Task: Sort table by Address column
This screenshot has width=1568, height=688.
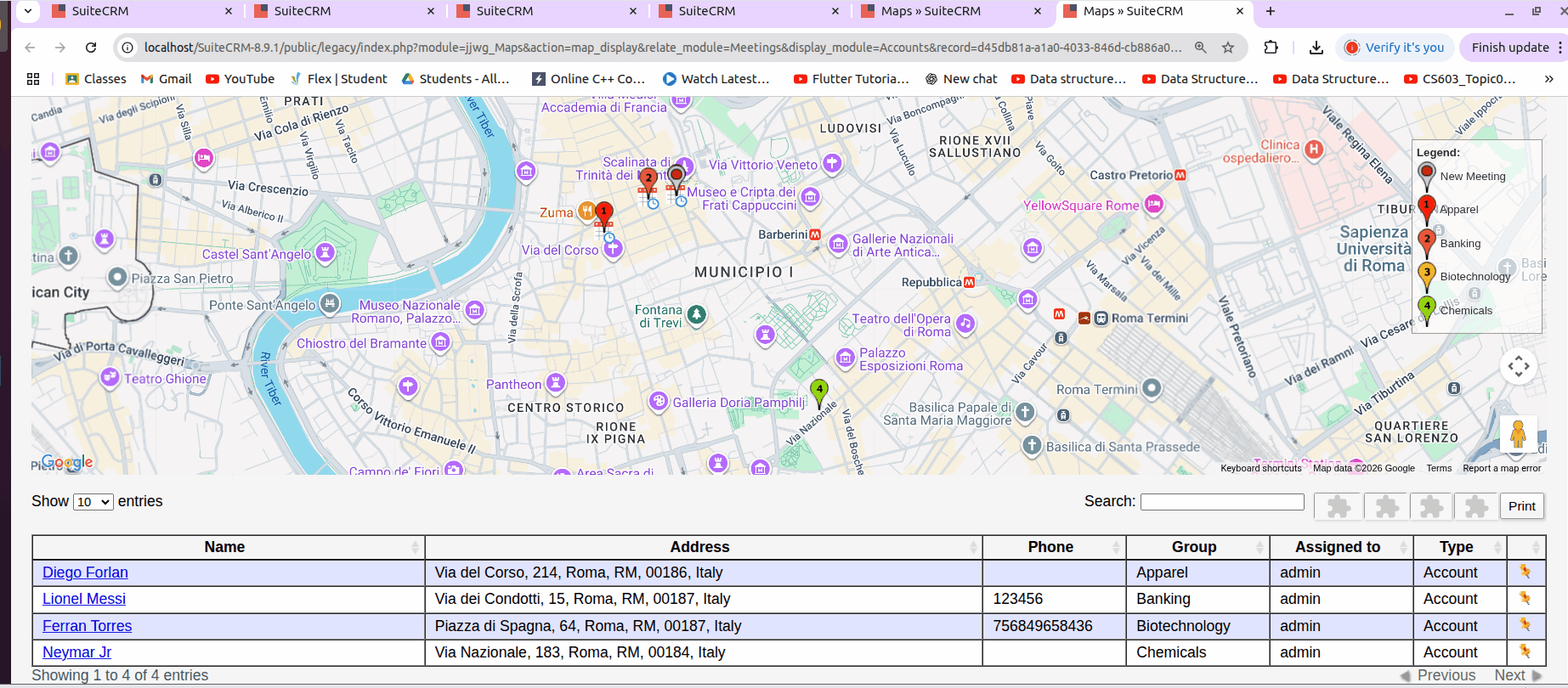Action: pos(703,547)
